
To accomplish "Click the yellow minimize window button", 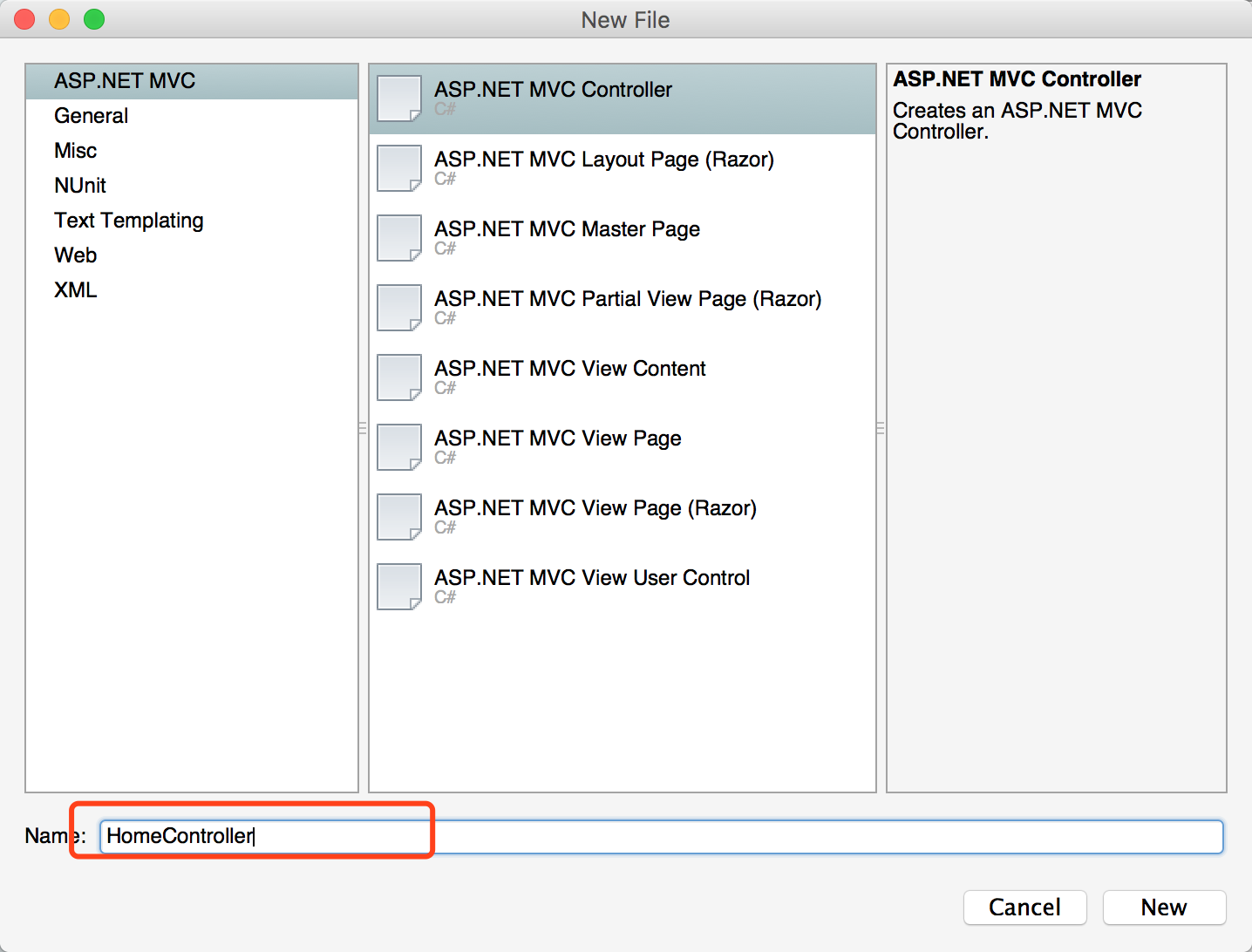I will (59, 19).
